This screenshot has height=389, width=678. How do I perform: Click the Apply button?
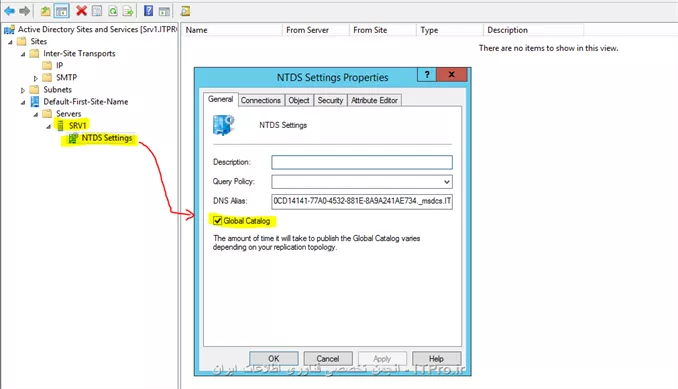tap(382, 359)
